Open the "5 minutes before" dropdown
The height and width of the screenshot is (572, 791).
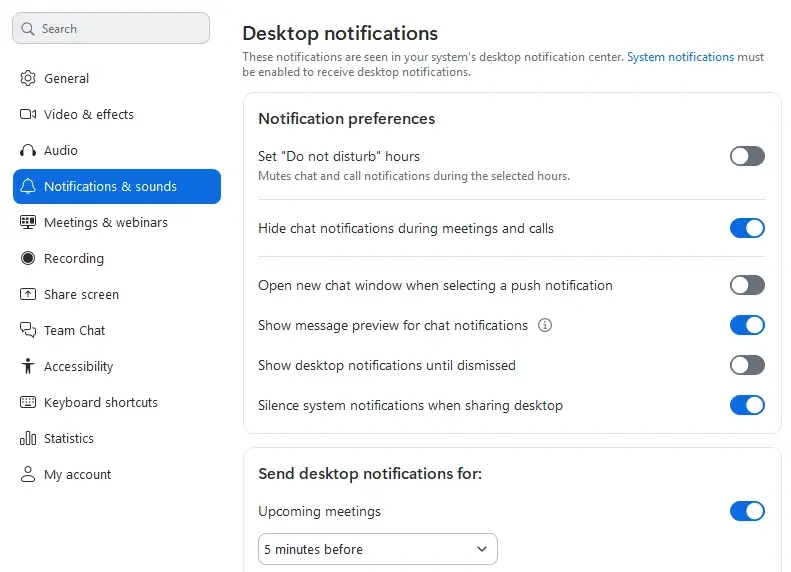pos(377,549)
